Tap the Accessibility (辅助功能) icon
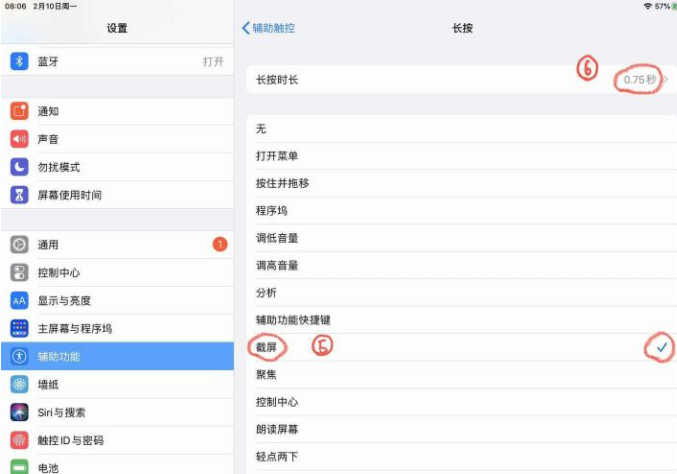The height and width of the screenshot is (474, 677). pos(19,357)
